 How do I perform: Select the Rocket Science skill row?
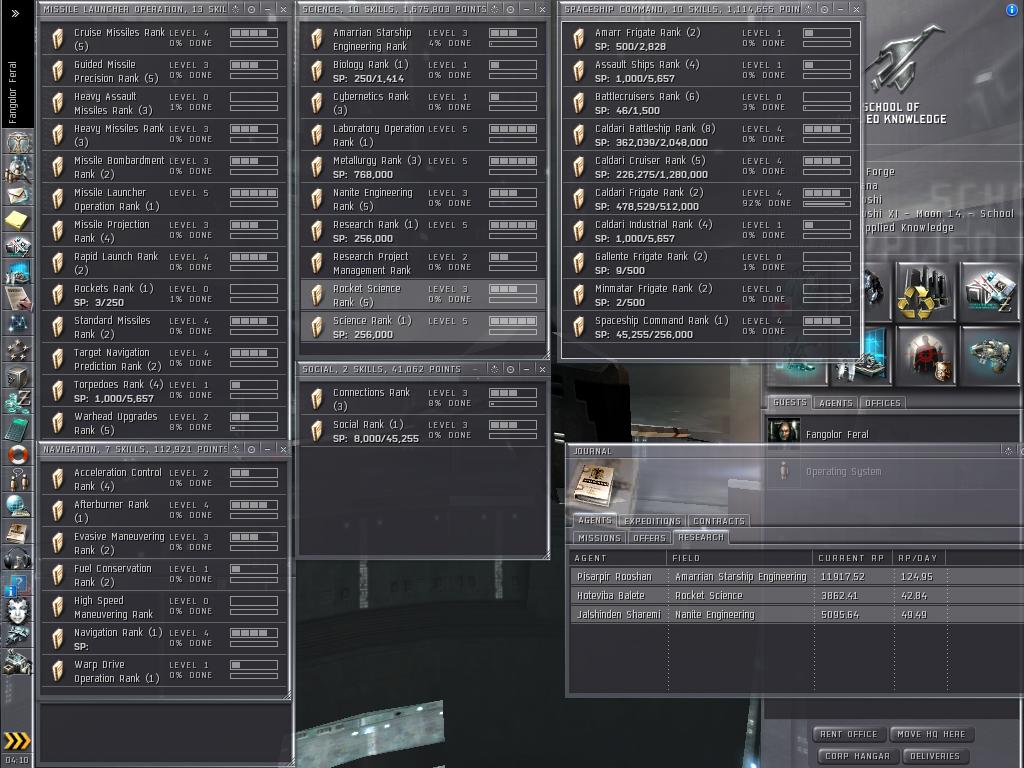(422, 295)
